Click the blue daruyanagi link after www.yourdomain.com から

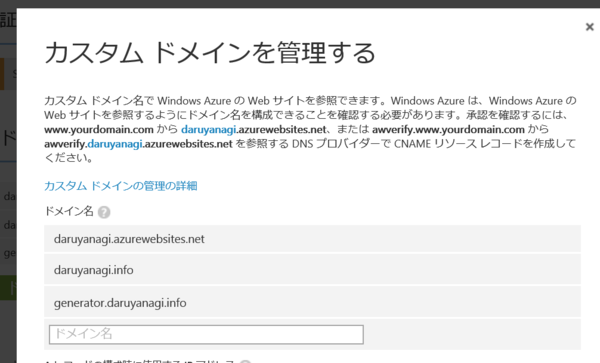click(208, 130)
